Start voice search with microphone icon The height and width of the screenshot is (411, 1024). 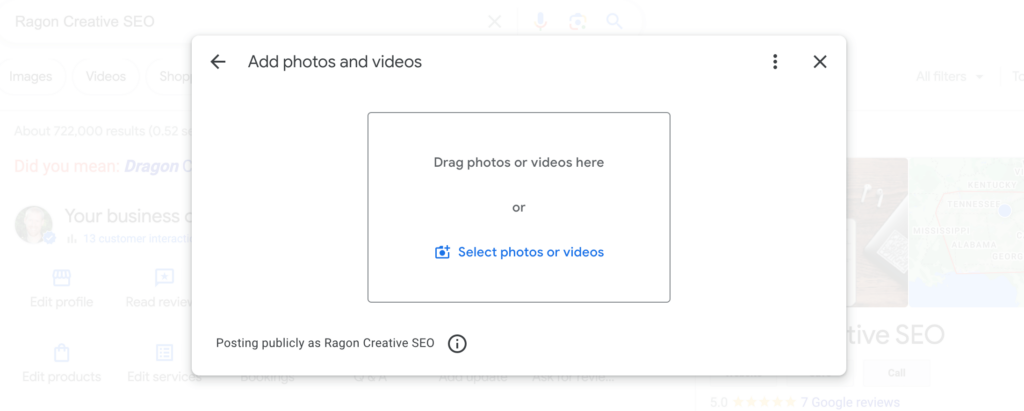(x=540, y=22)
